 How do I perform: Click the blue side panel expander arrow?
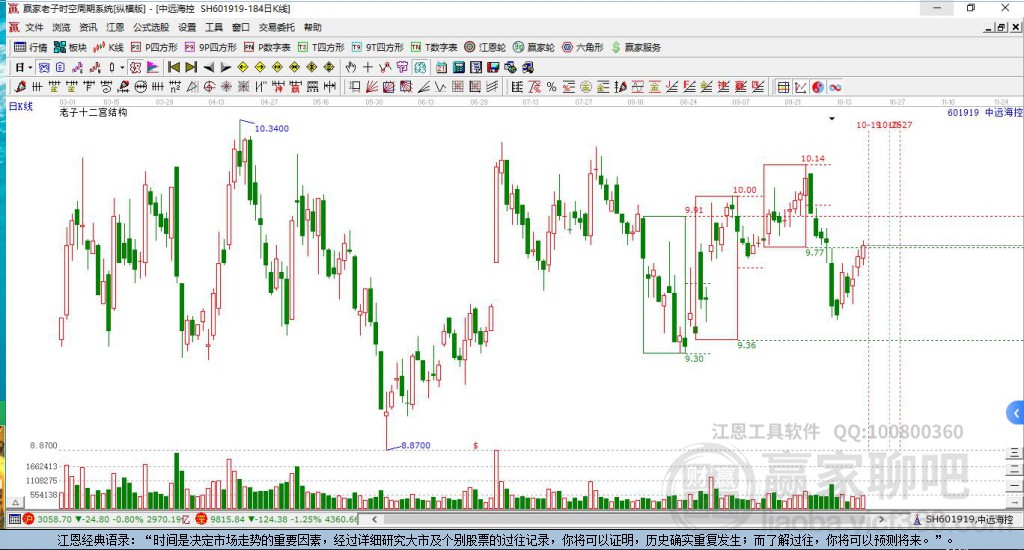pyautogui.click(x=1016, y=413)
